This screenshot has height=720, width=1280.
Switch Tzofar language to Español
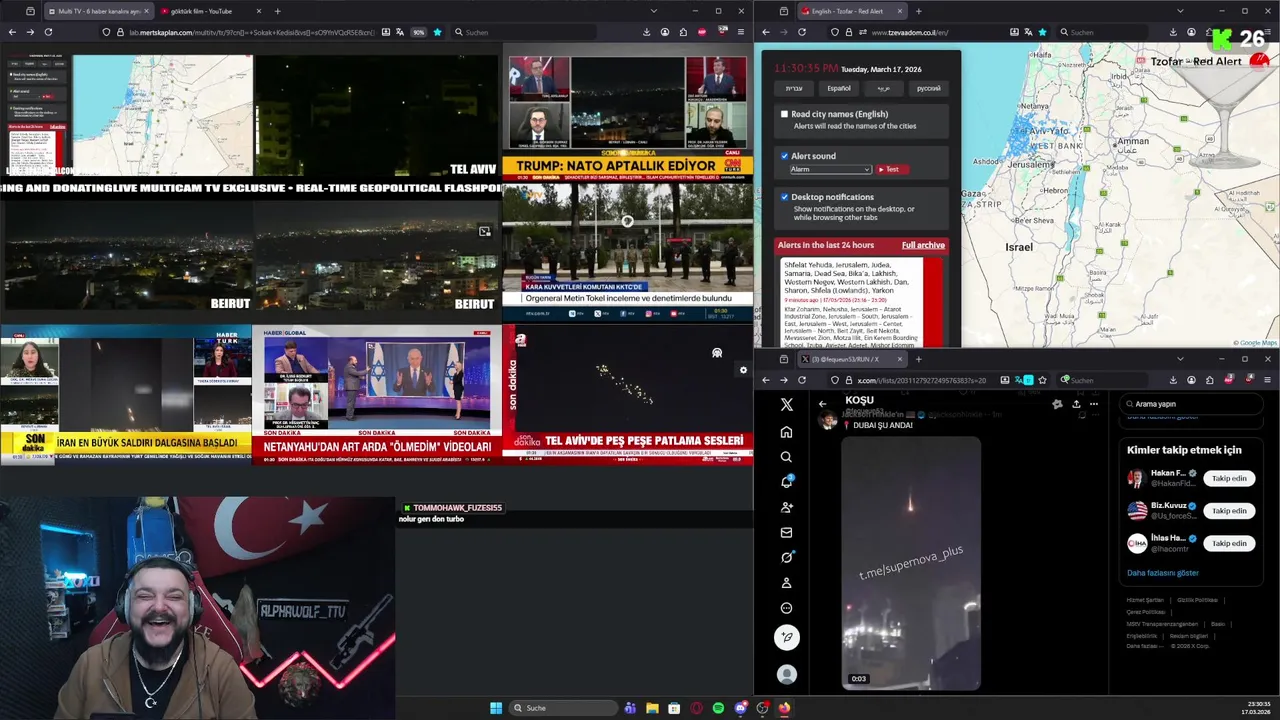pyautogui.click(x=839, y=88)
